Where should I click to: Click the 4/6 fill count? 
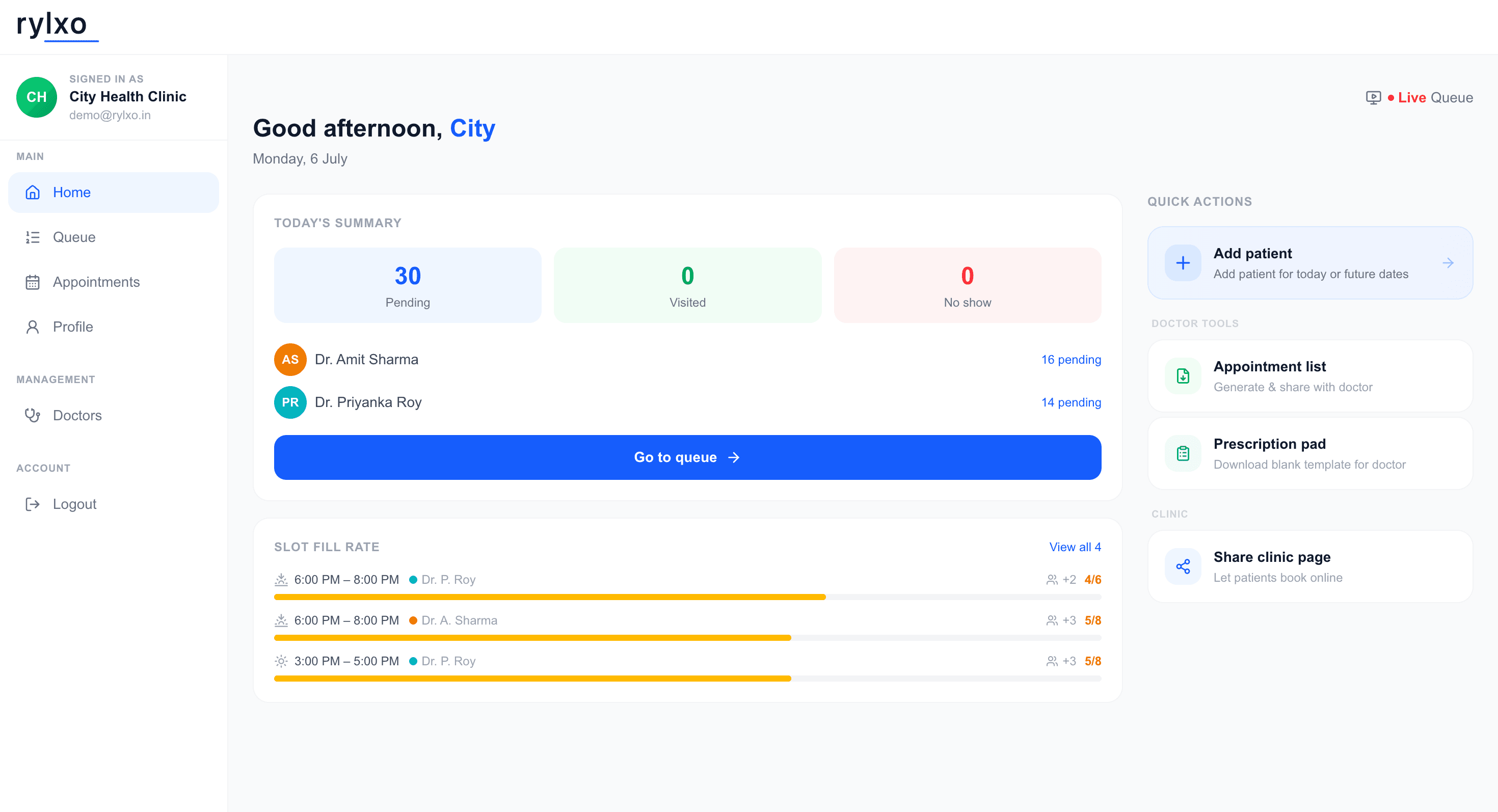(x=1093, y=580)
